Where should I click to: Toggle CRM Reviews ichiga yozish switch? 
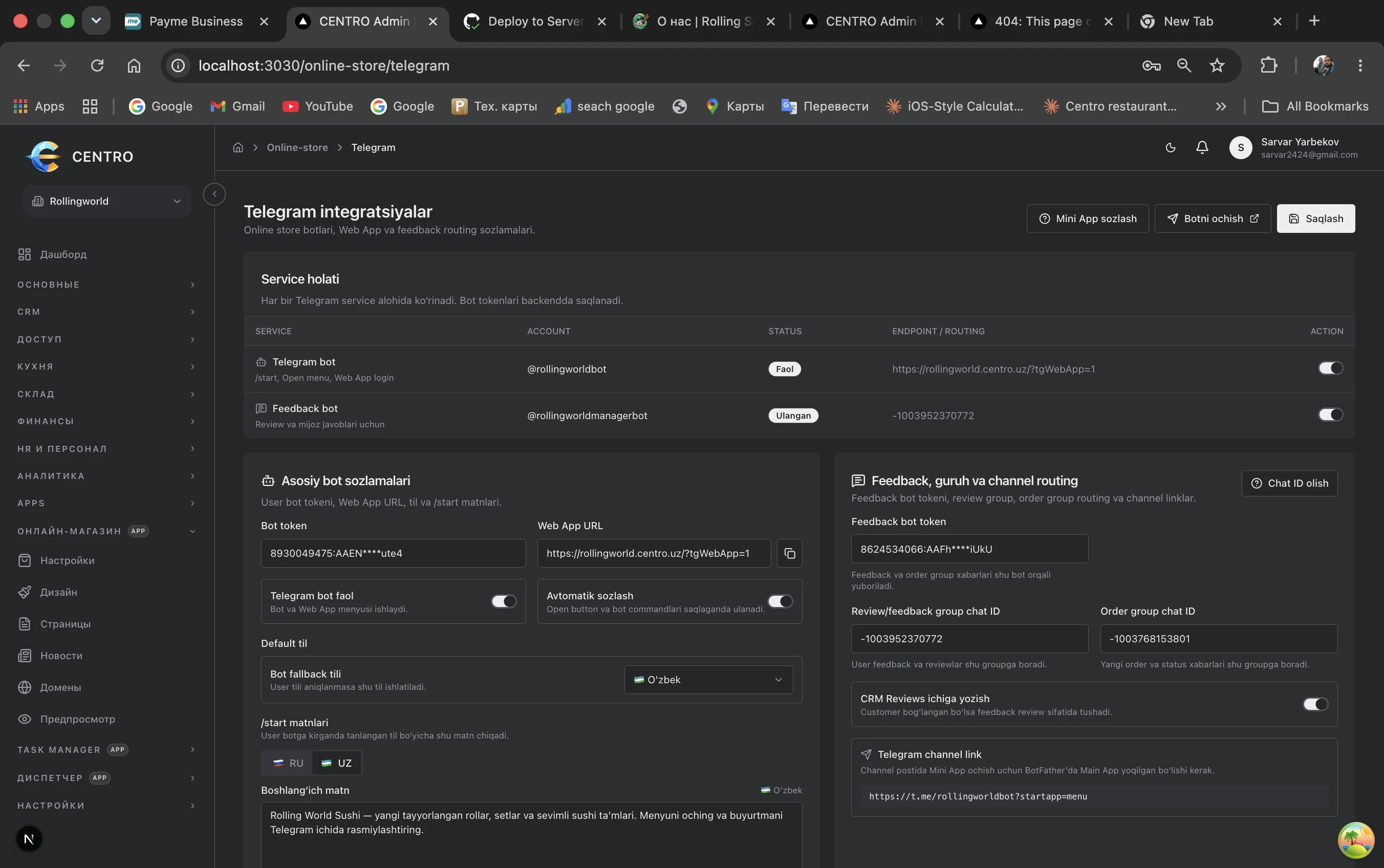point(1316,704)
